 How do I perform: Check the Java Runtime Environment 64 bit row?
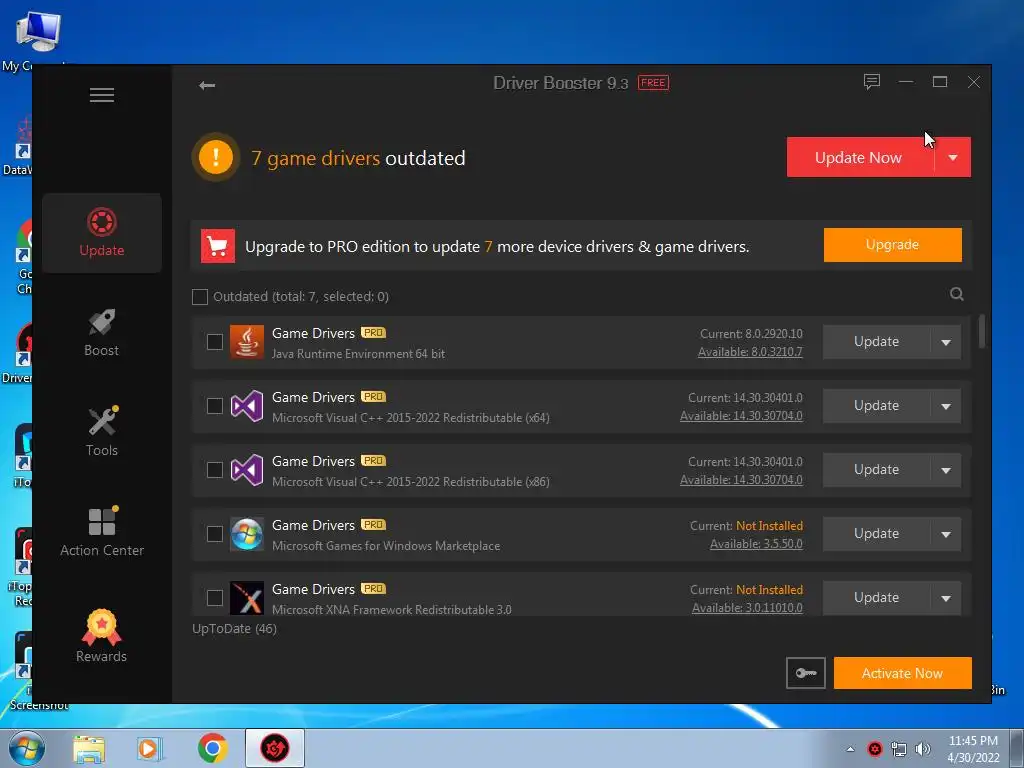click(215, 342)
